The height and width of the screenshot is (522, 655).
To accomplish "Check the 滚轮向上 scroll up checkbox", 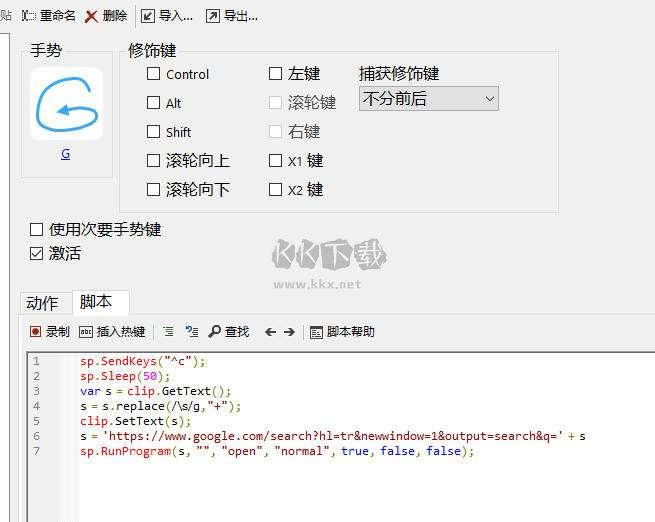I will [153, 161].
